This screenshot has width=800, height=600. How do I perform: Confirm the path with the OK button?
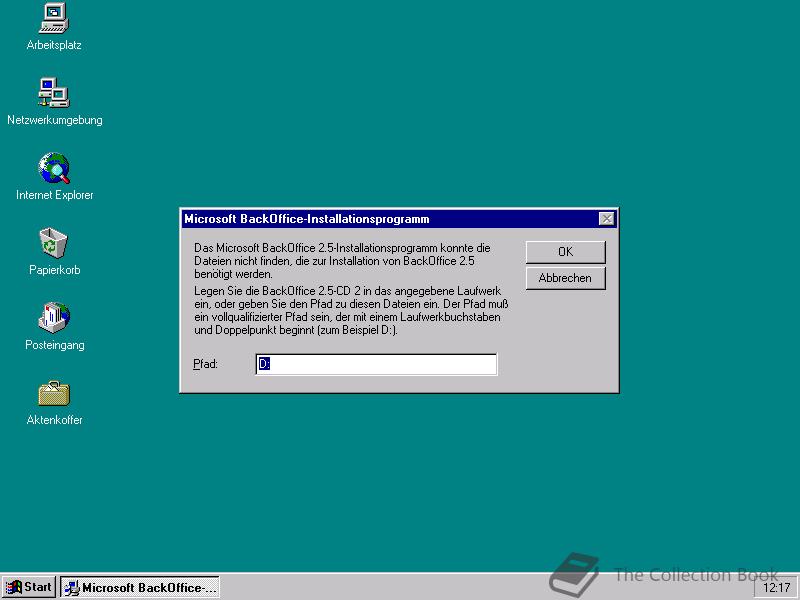tap(565, 252)
